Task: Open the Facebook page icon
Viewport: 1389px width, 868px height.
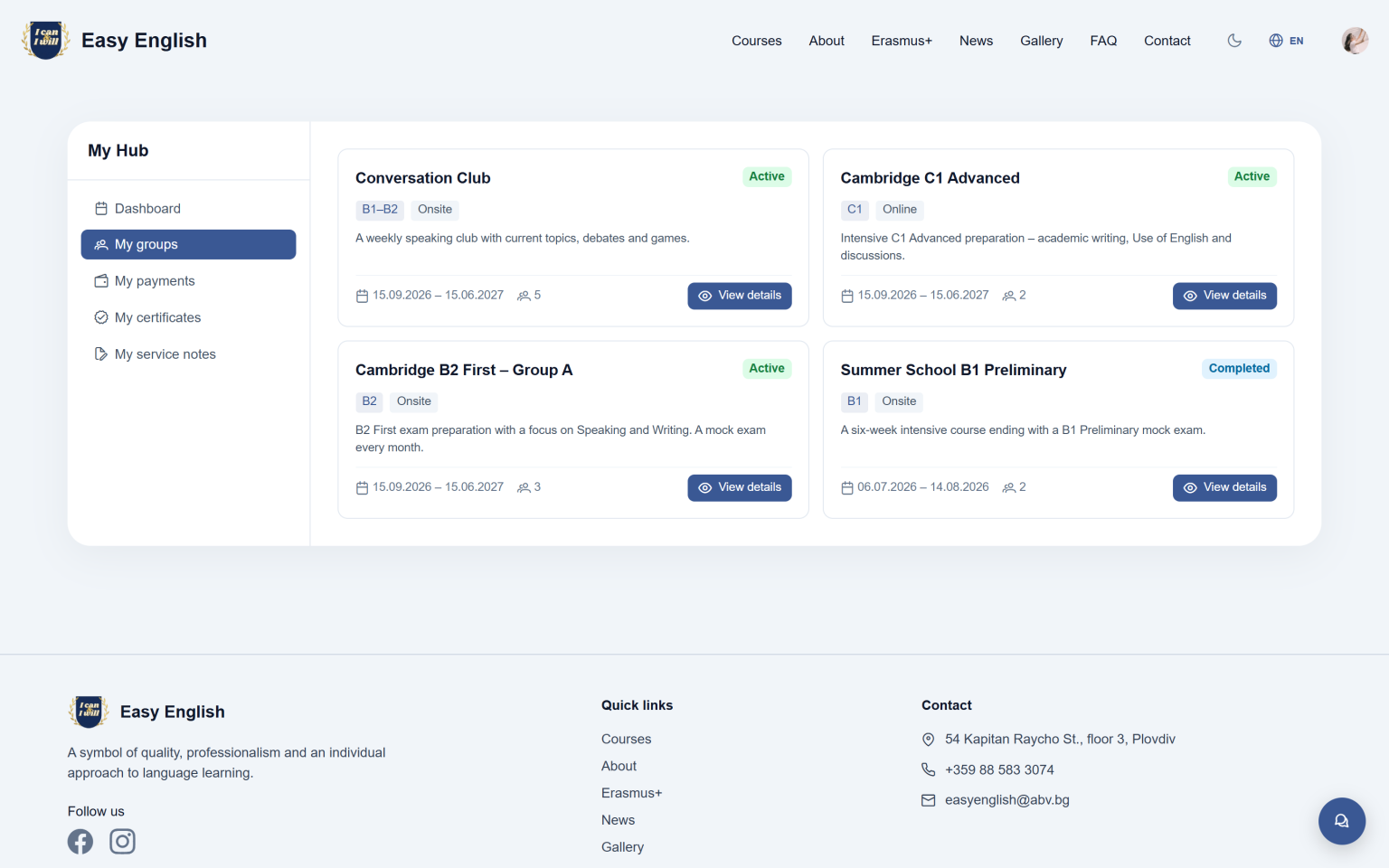Action: coord(80,842)
